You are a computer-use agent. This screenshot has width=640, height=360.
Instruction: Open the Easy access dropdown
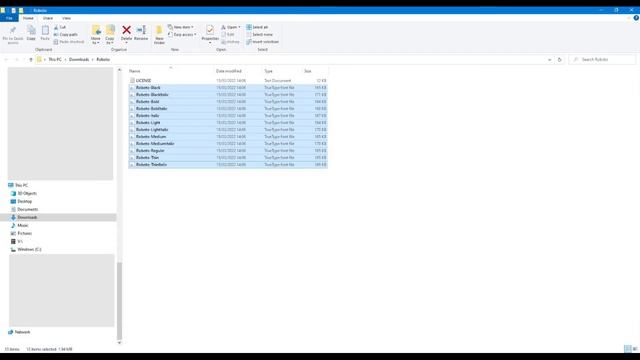pos(182,35)
